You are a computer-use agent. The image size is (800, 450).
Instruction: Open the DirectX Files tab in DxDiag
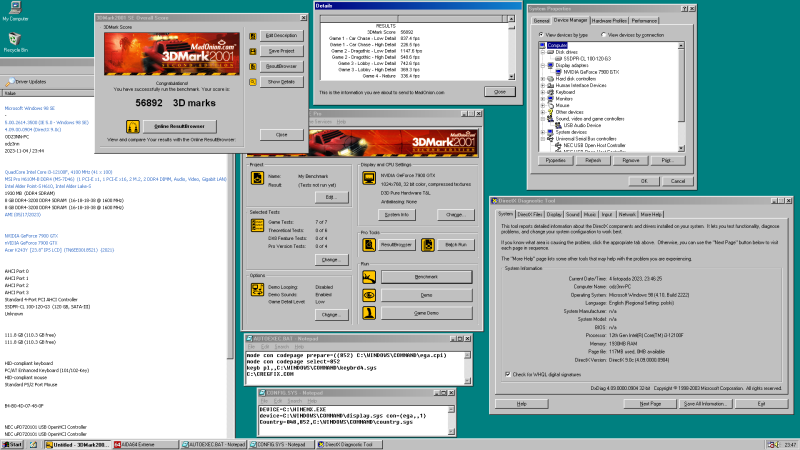(x=530, y=215)
